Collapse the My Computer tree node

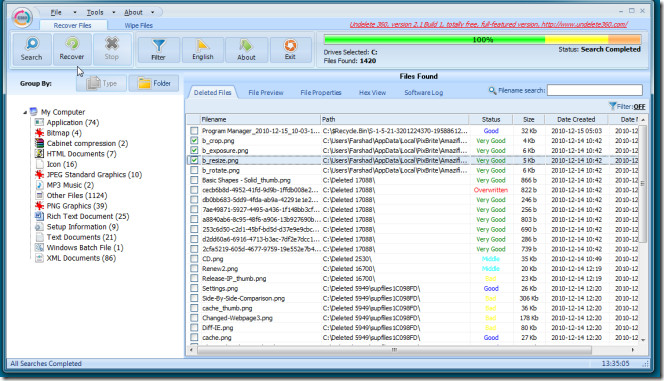tap(25, 112)
